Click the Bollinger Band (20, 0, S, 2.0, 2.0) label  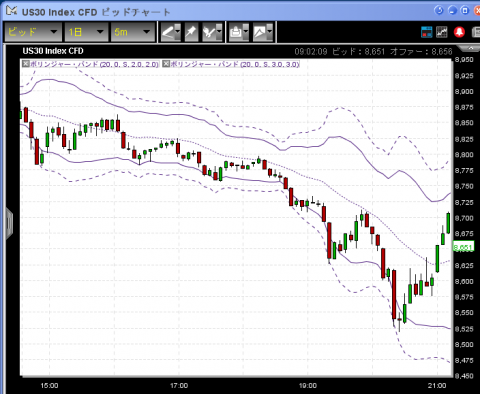[95, 64]
